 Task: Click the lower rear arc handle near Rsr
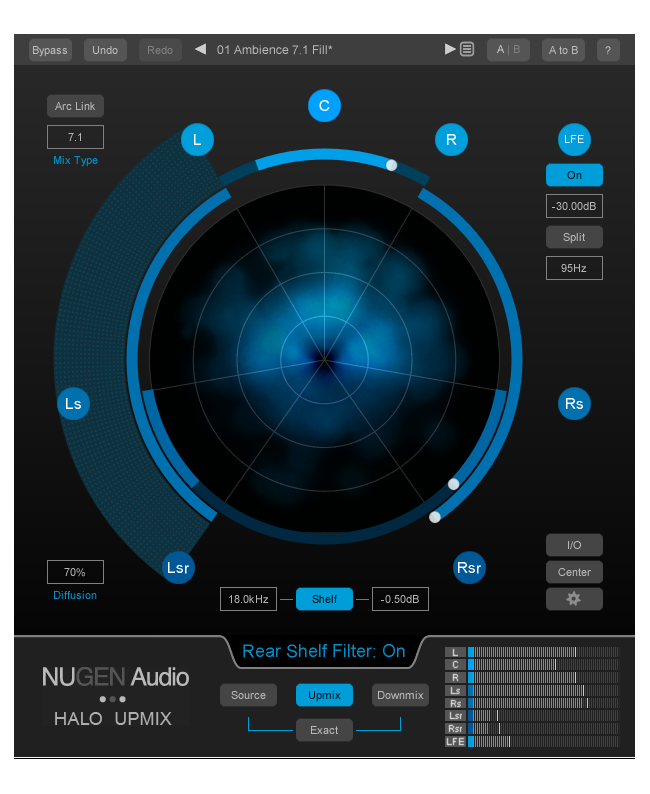click(434, 517)
